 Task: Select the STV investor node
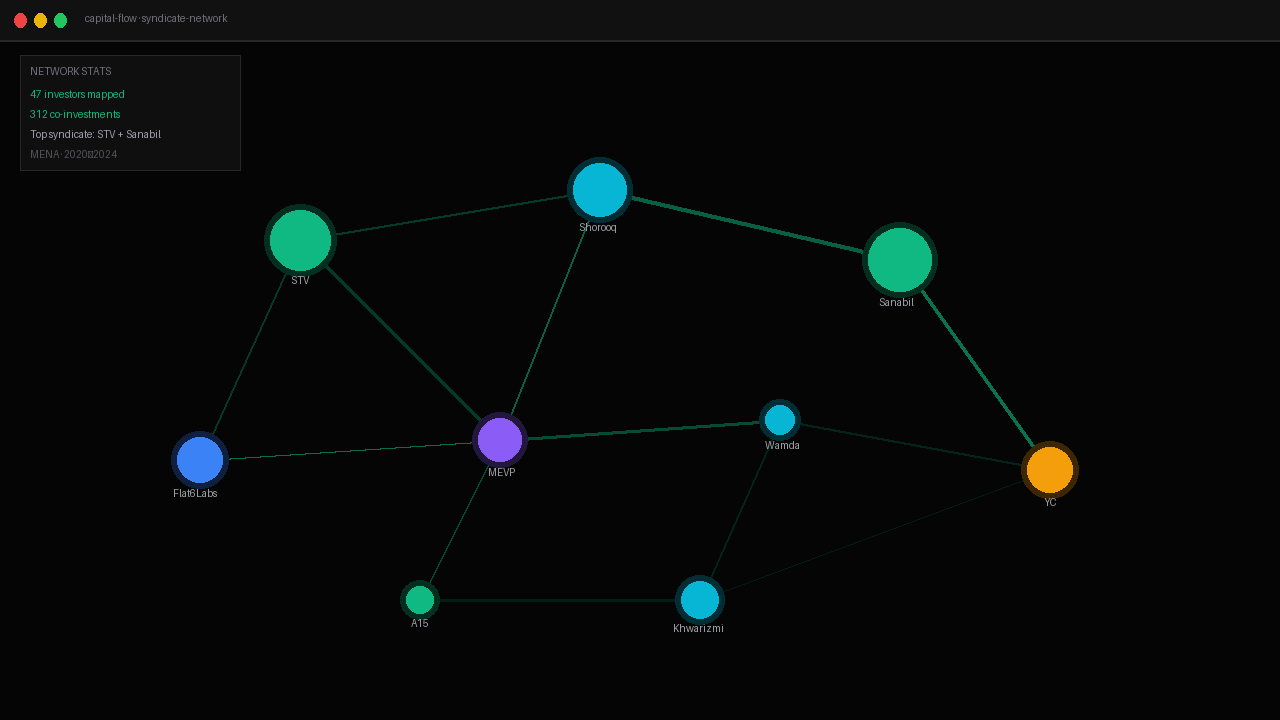(300, 240)
